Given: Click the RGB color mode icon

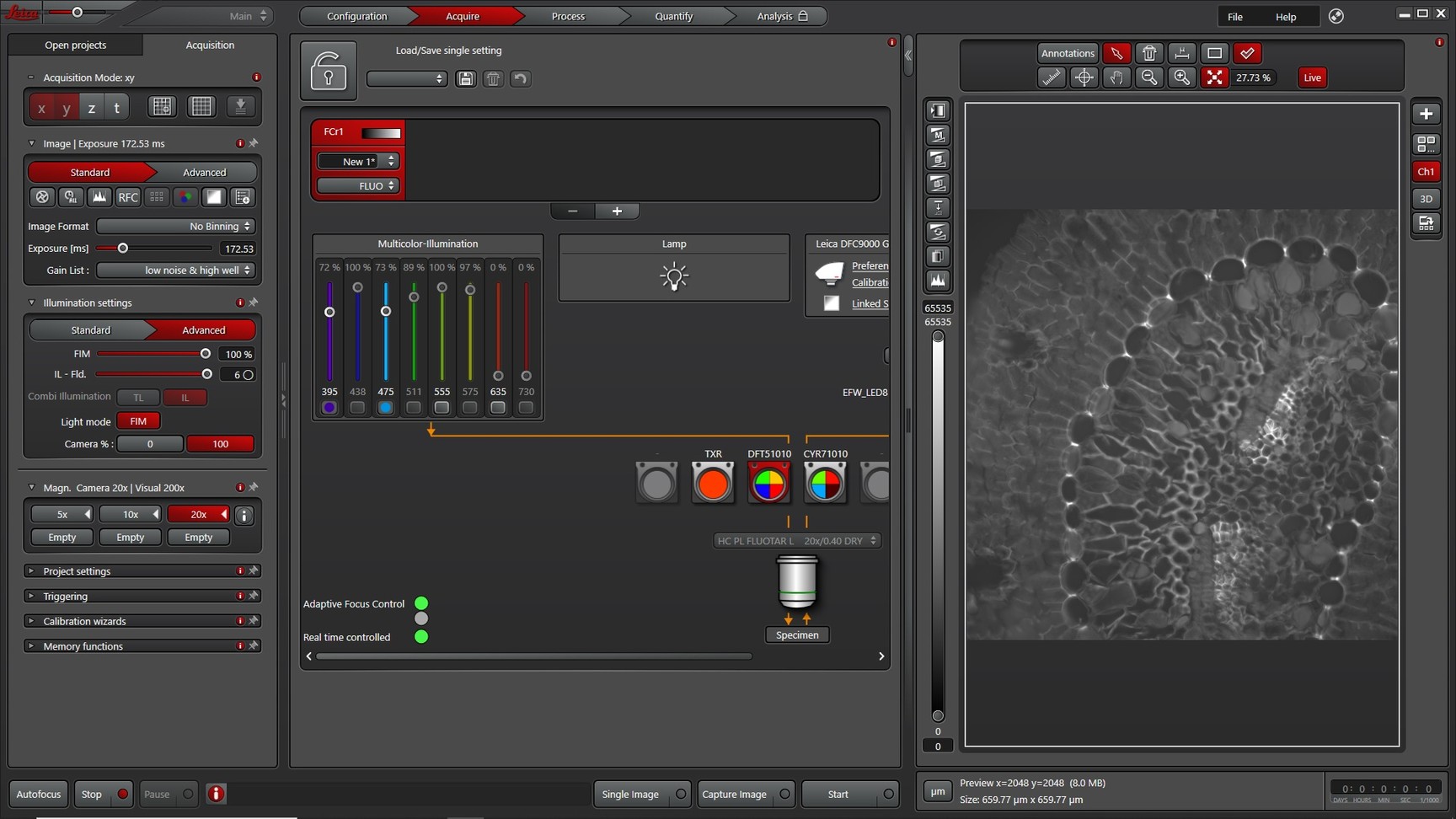Looking at the screenshot, I should point(185,196).
